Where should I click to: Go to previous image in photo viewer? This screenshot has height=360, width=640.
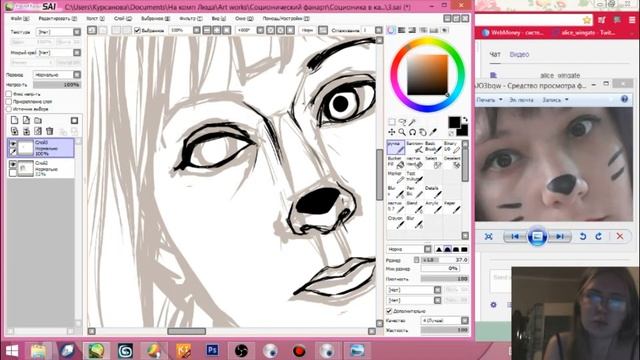coord(515,236)
